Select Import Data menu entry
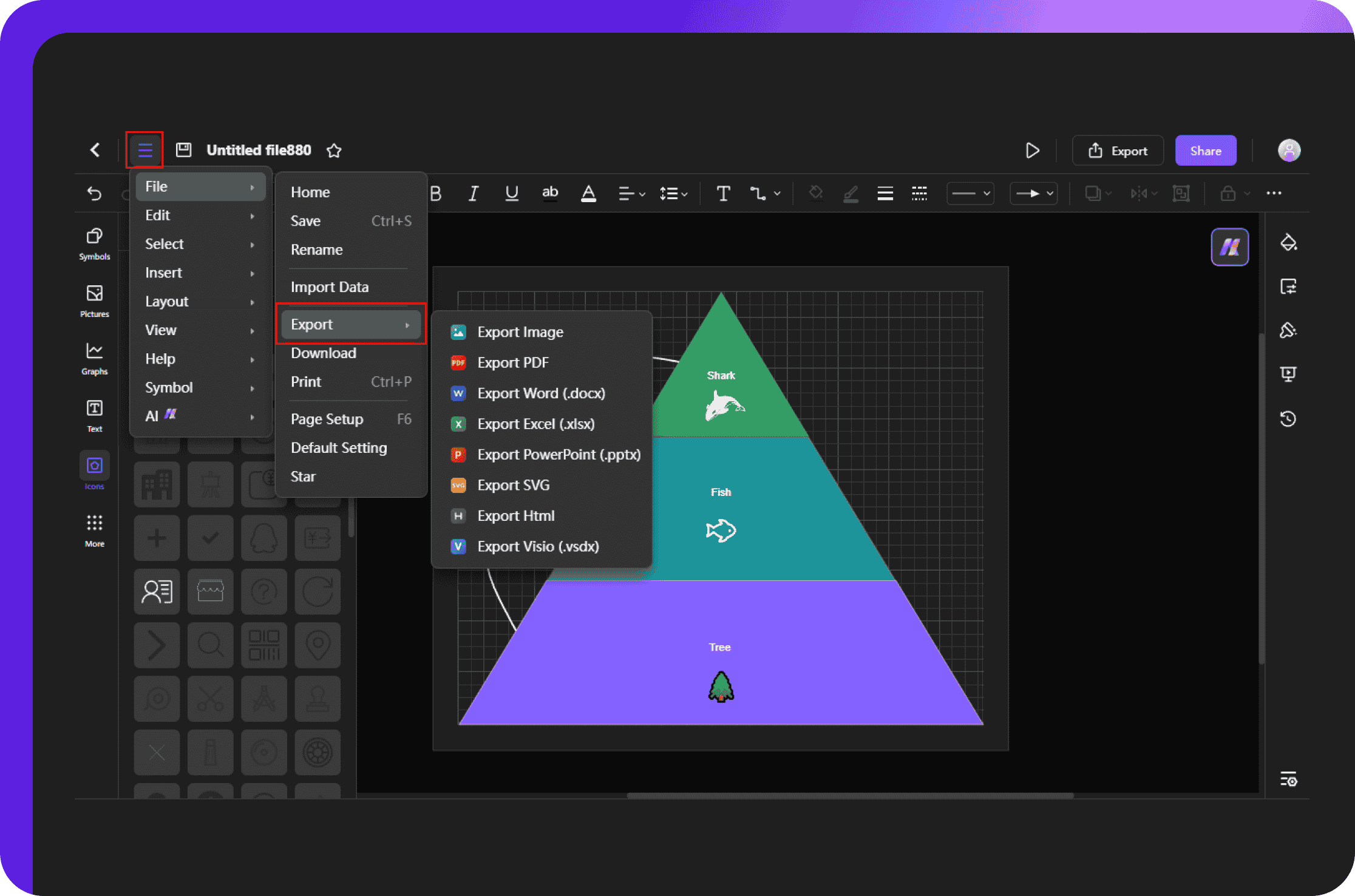The width and height of the screenshot is (1355, 896). (330, 287)
